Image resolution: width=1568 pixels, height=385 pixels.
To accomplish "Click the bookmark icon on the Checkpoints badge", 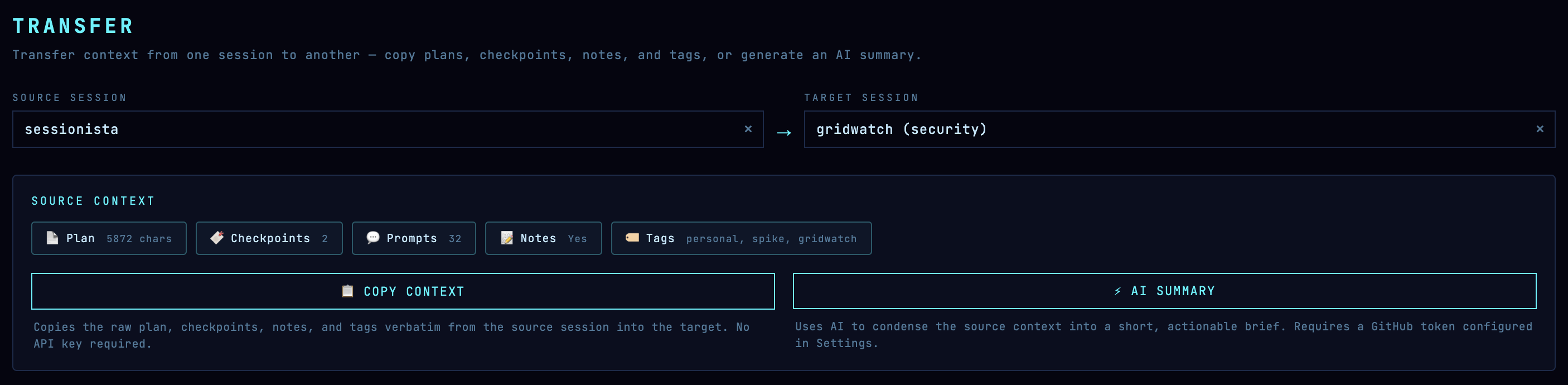I will pyautogui.click(x=217, y=238).
